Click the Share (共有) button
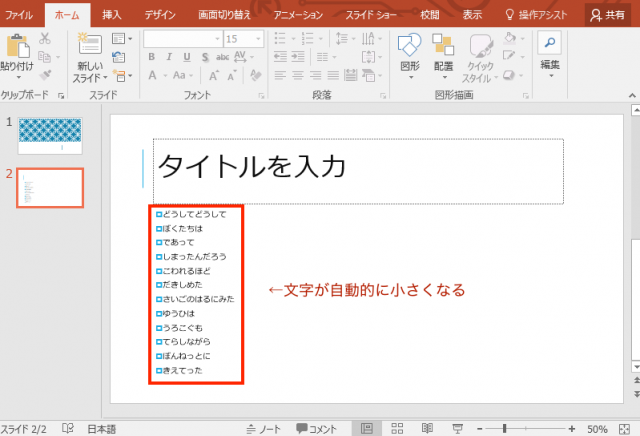640x436 pixels. click(x=609, y=15)
